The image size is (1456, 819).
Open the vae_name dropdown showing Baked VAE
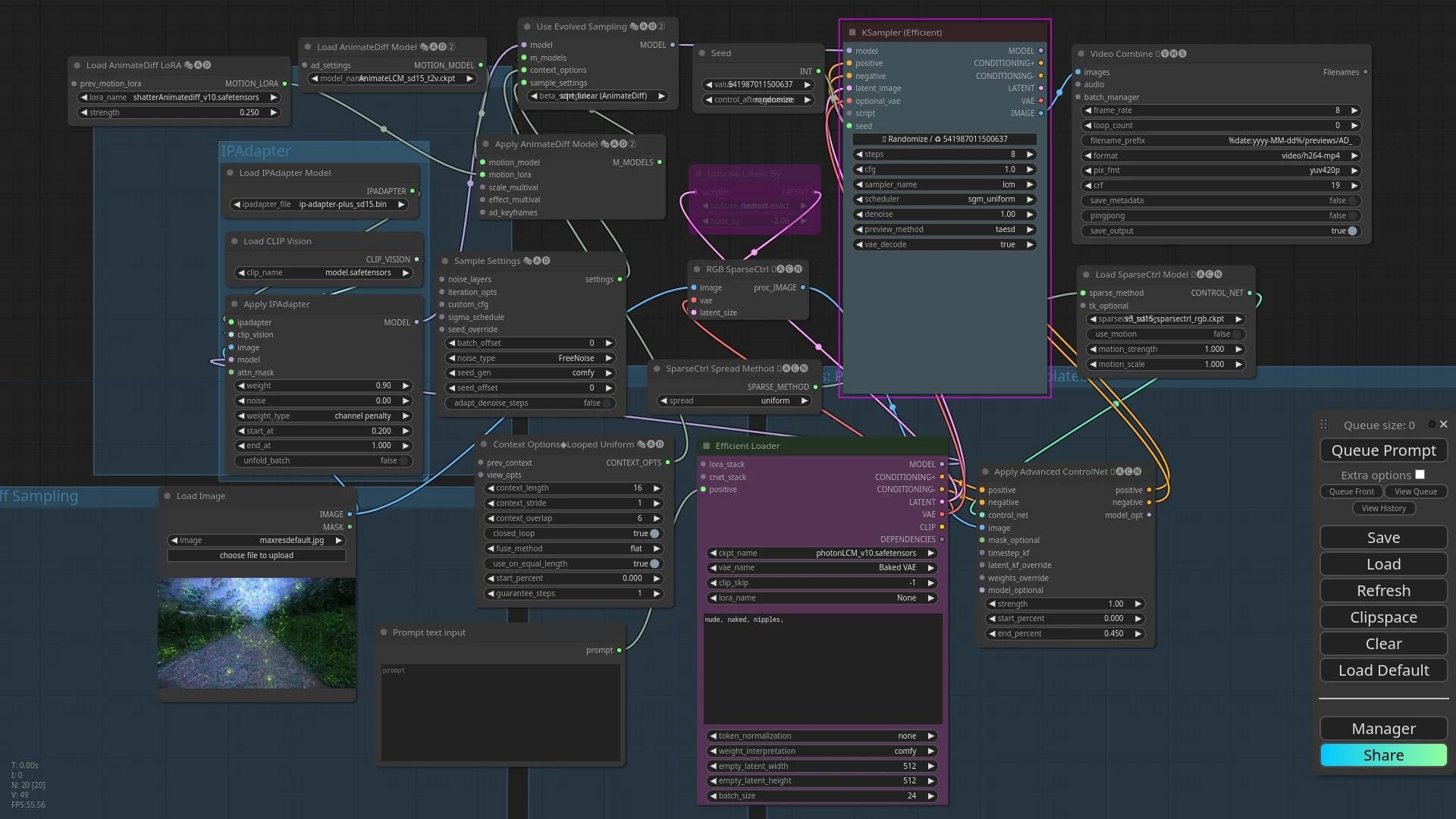pyautogui.click(x=822, y=568)
